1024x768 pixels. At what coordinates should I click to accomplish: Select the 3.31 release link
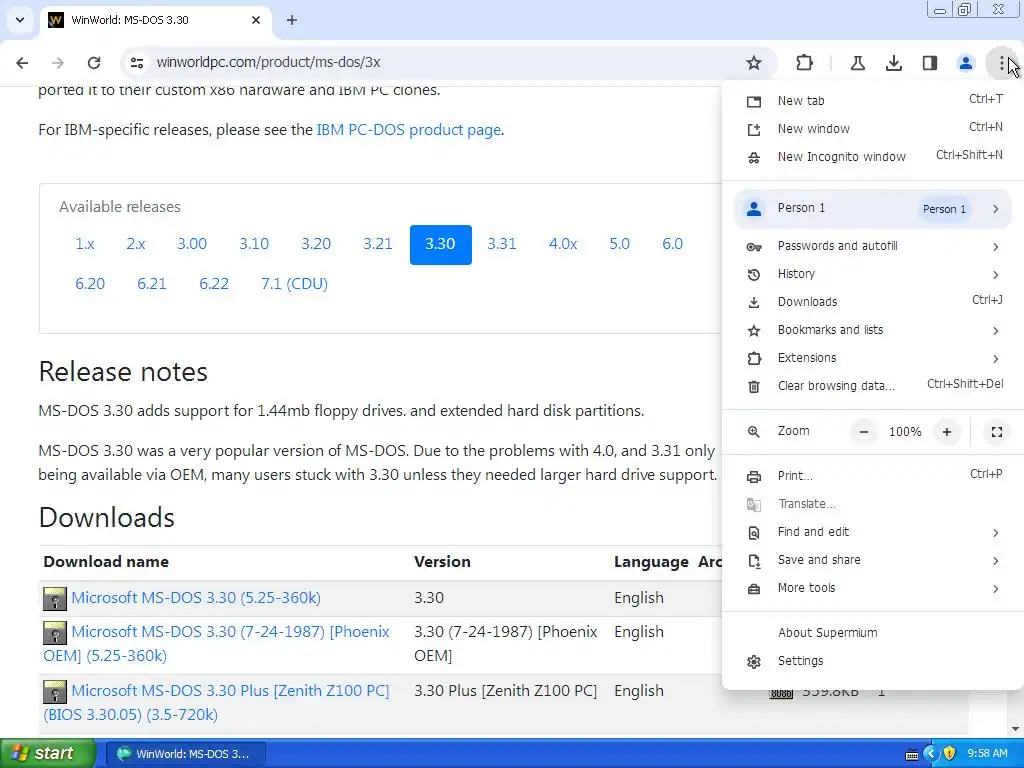point(502,244)
